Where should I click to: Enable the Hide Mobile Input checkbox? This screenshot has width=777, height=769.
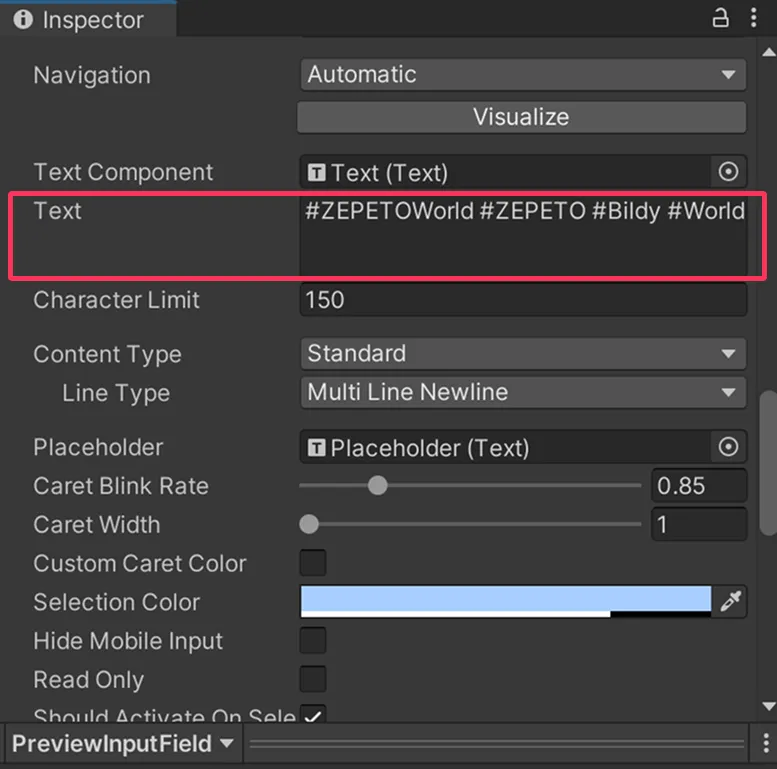coord(313,640)
